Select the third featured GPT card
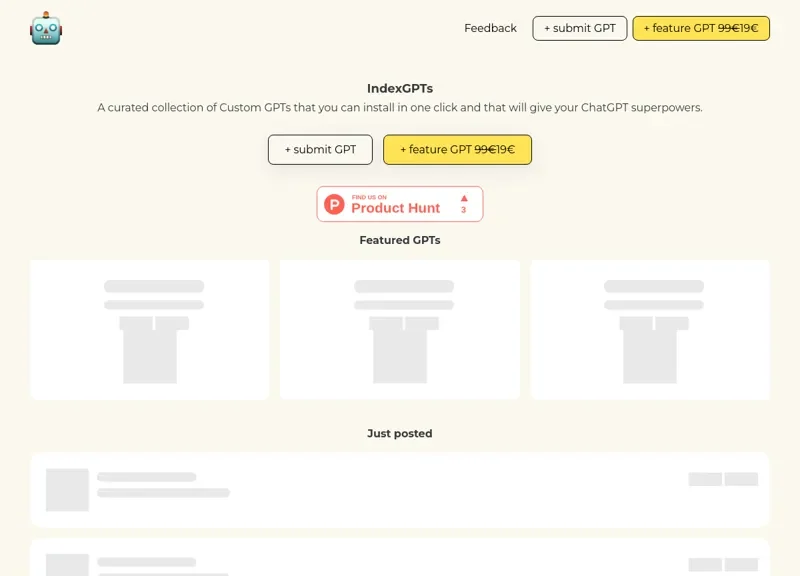 pyautogui.click(x=650, y=330)
